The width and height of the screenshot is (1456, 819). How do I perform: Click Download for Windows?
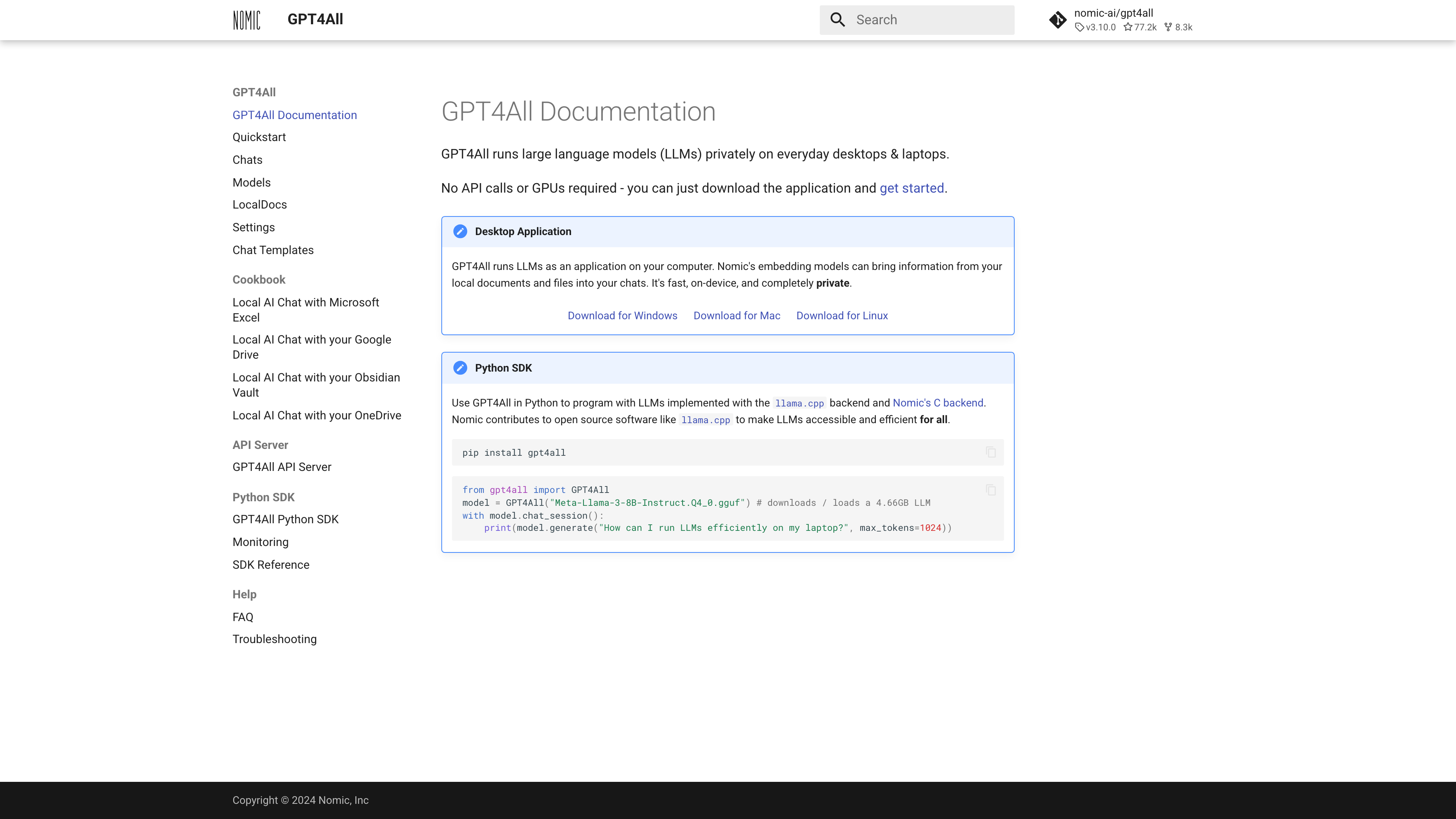(x=622, y=315)
